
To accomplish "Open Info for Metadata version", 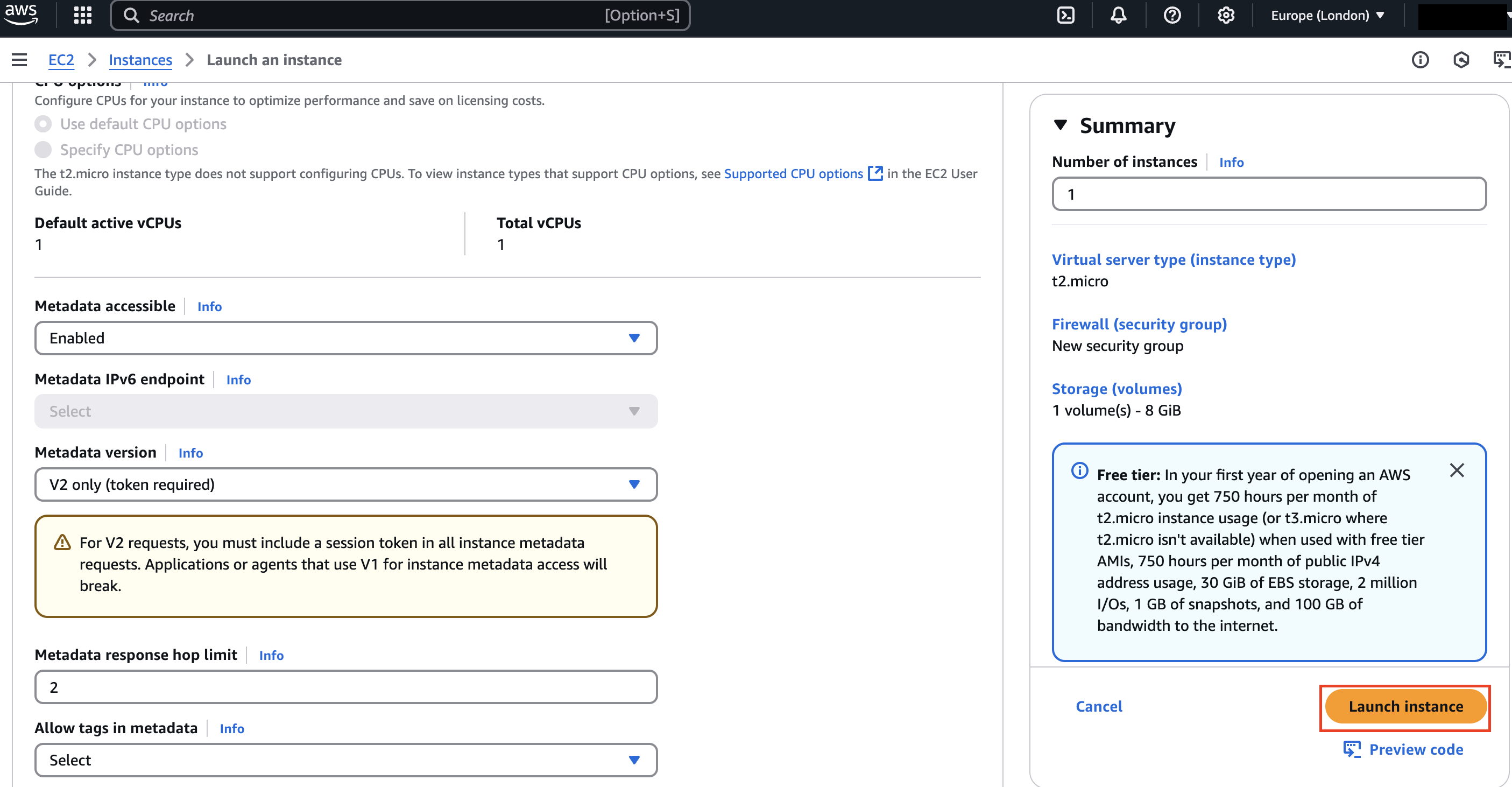I will [191, 452].
